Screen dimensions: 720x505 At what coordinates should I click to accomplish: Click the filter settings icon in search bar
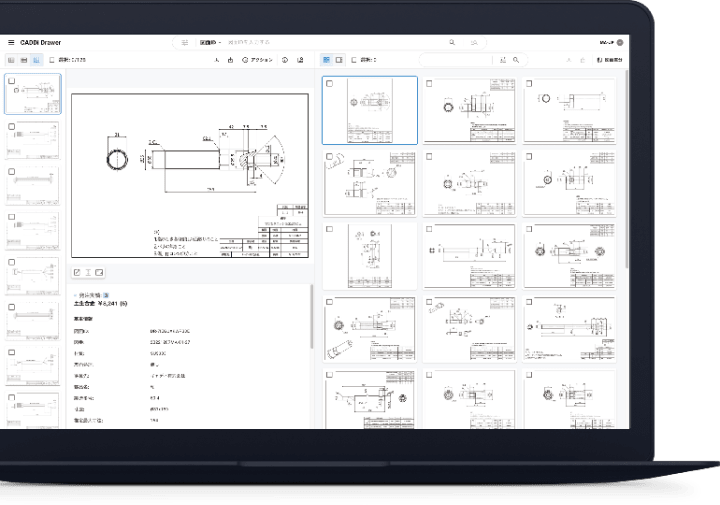(x=185, y=43)
